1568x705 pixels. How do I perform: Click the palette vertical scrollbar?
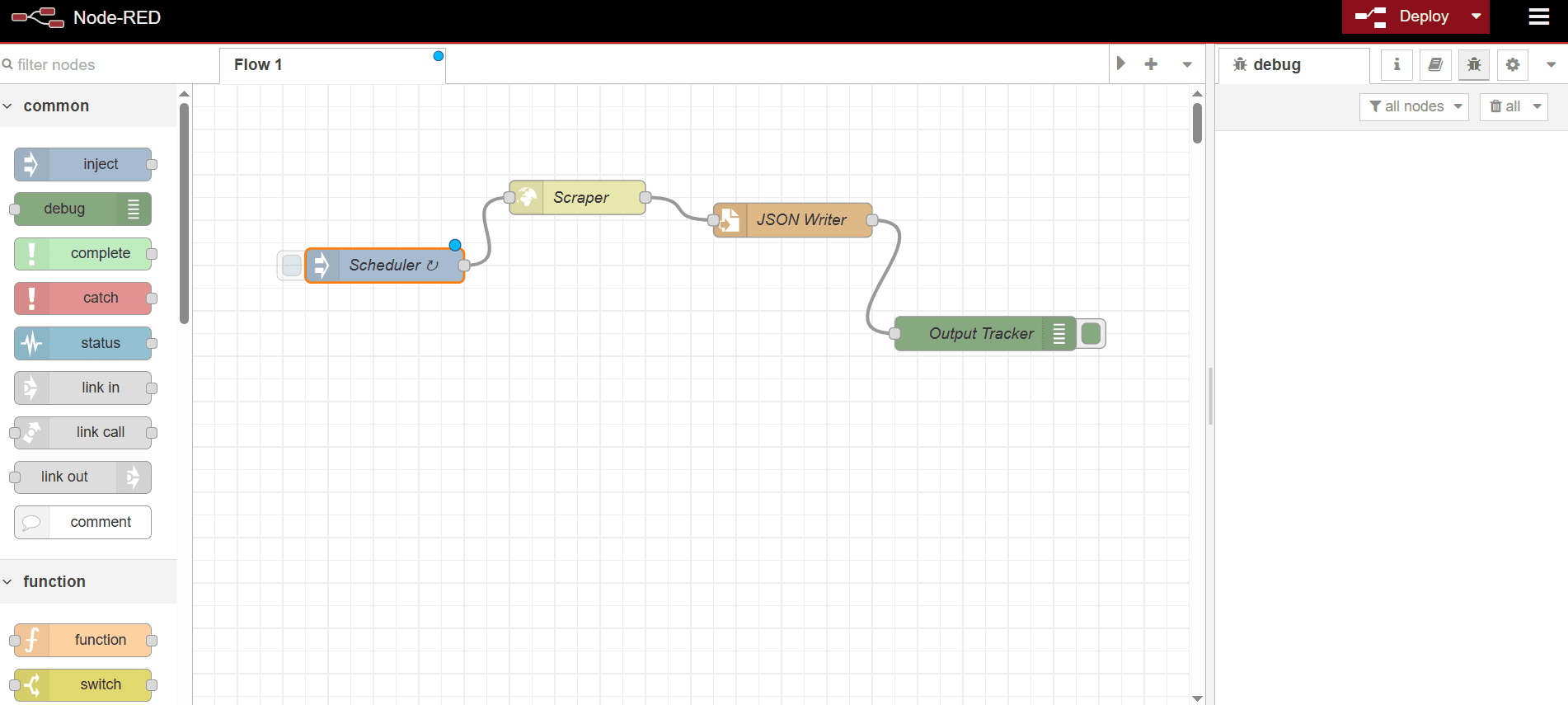[x=184, y=213]
